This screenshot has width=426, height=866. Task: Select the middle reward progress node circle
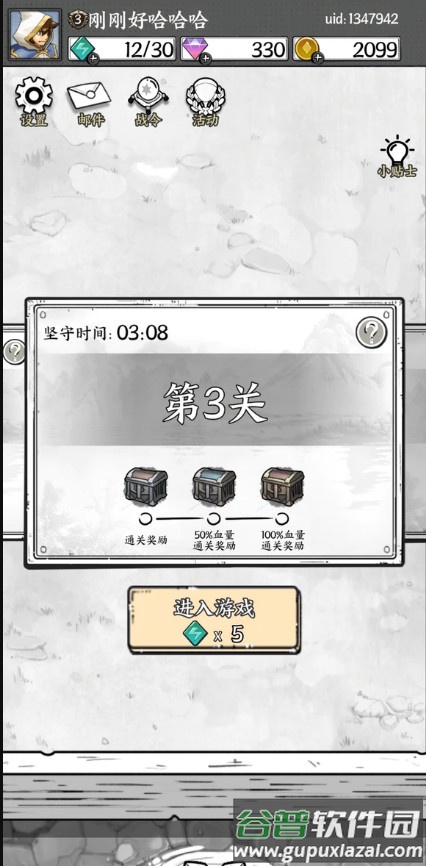[x=214, y=519]
